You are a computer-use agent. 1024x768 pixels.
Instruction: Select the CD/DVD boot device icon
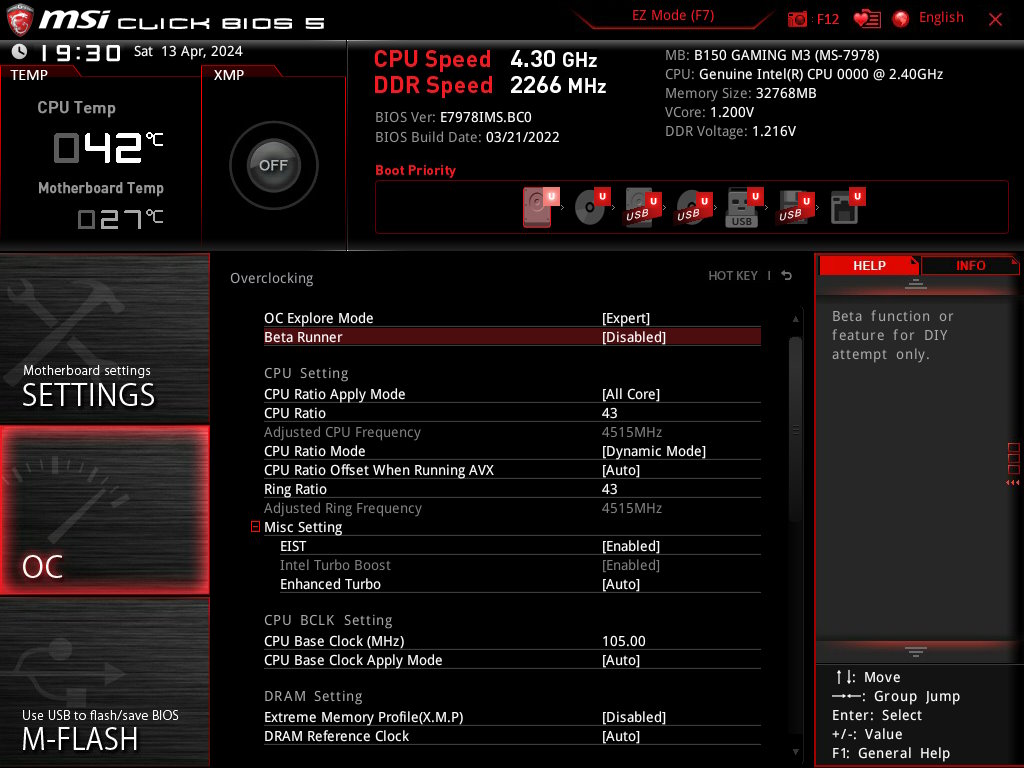(x=591, y=208)
